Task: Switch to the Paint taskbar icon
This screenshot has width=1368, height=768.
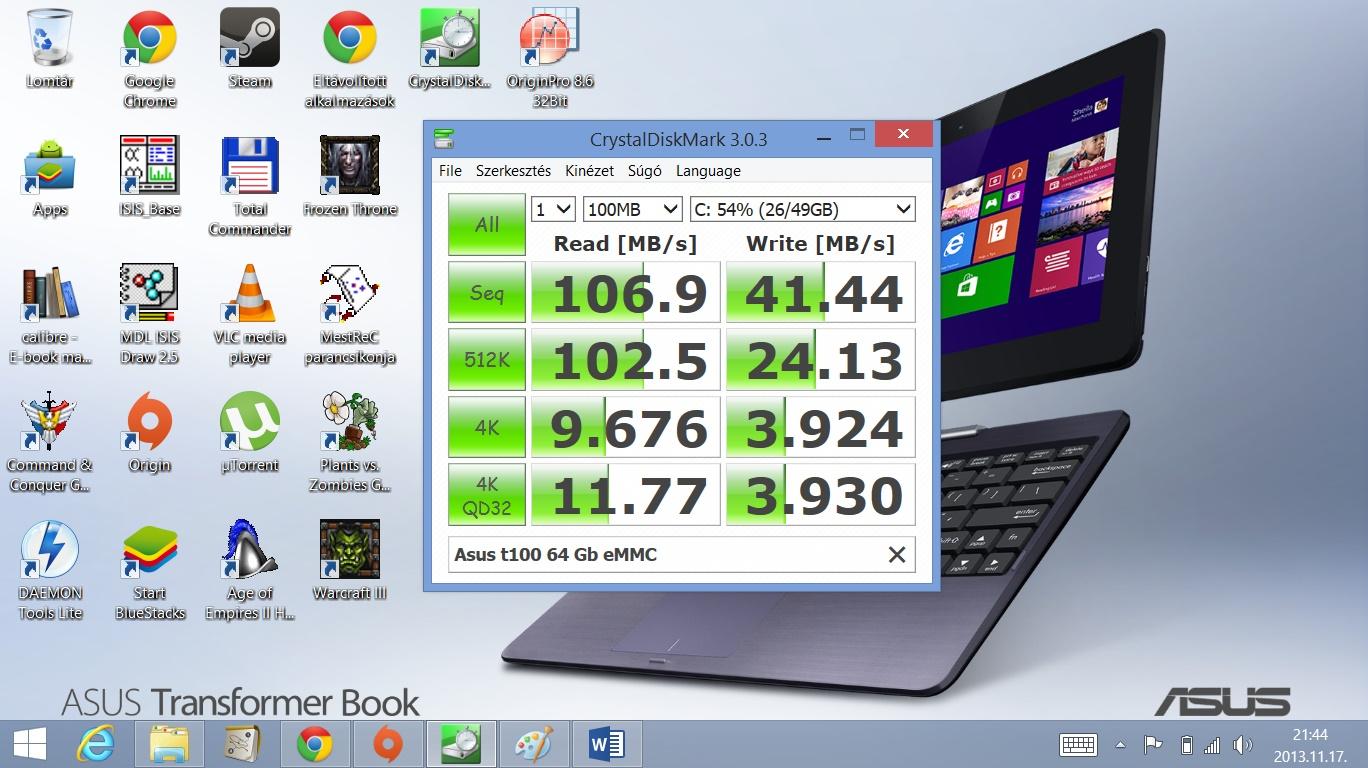Action: pos(533,744)
